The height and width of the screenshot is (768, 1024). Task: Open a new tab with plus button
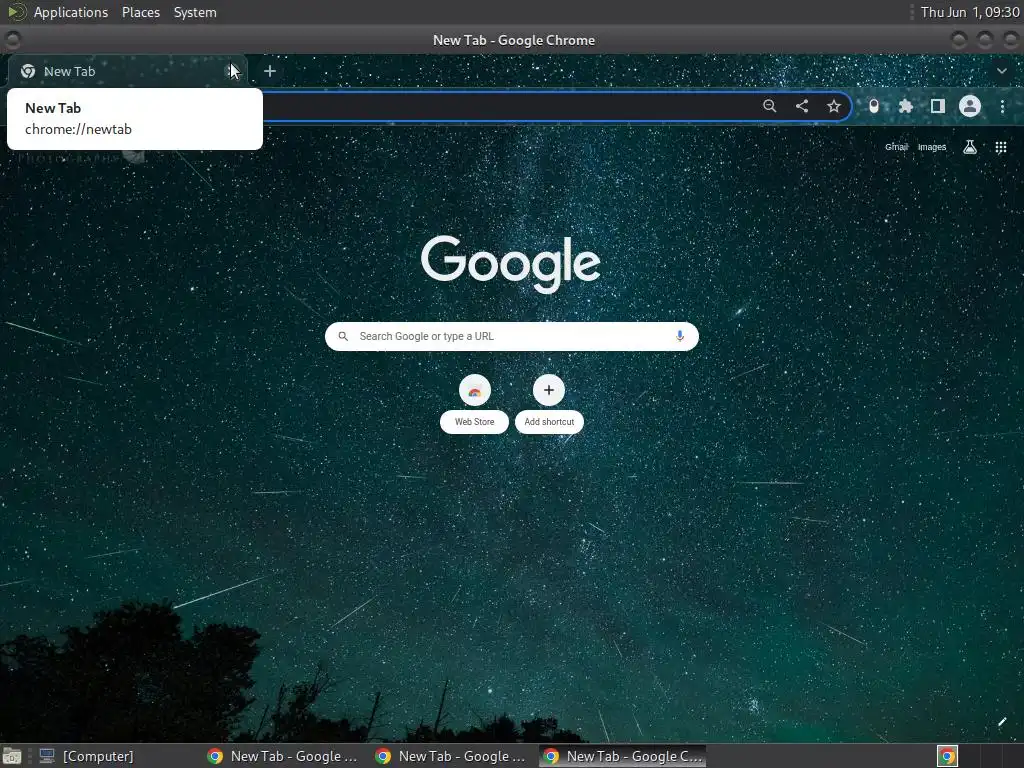coord(270,71)
